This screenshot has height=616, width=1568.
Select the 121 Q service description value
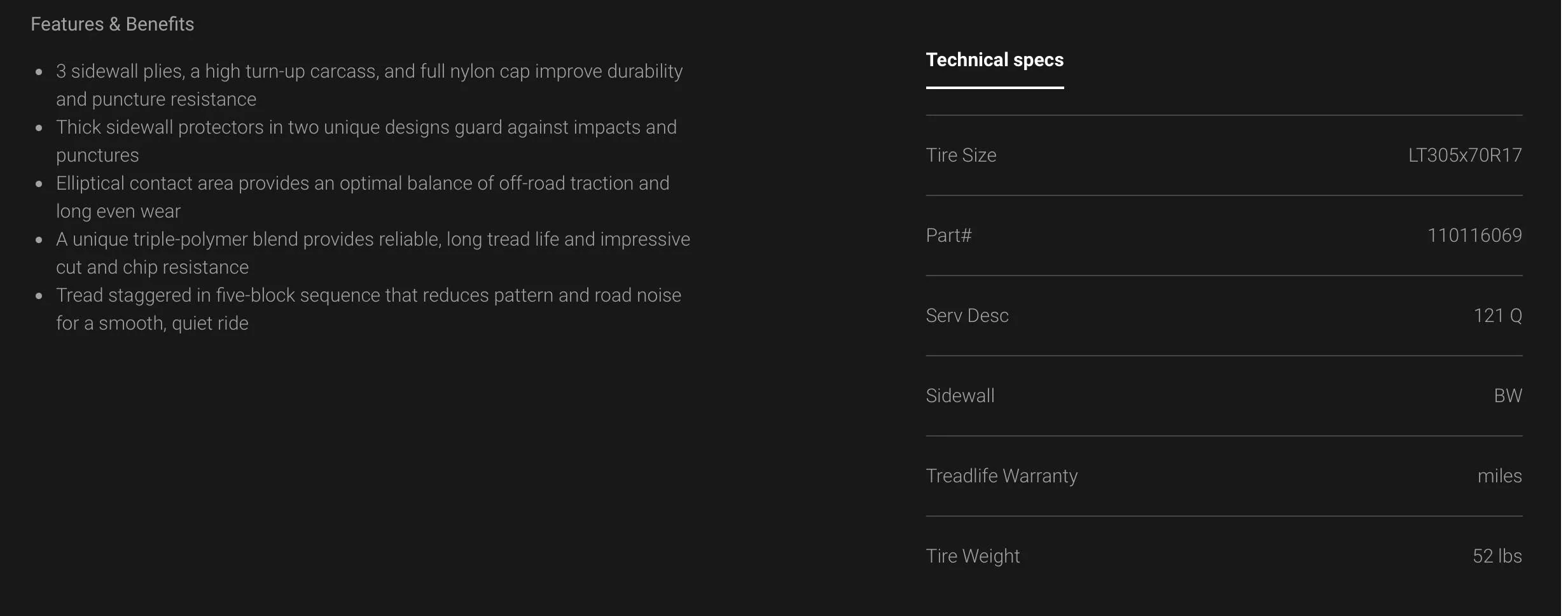tap(1497, 316)
